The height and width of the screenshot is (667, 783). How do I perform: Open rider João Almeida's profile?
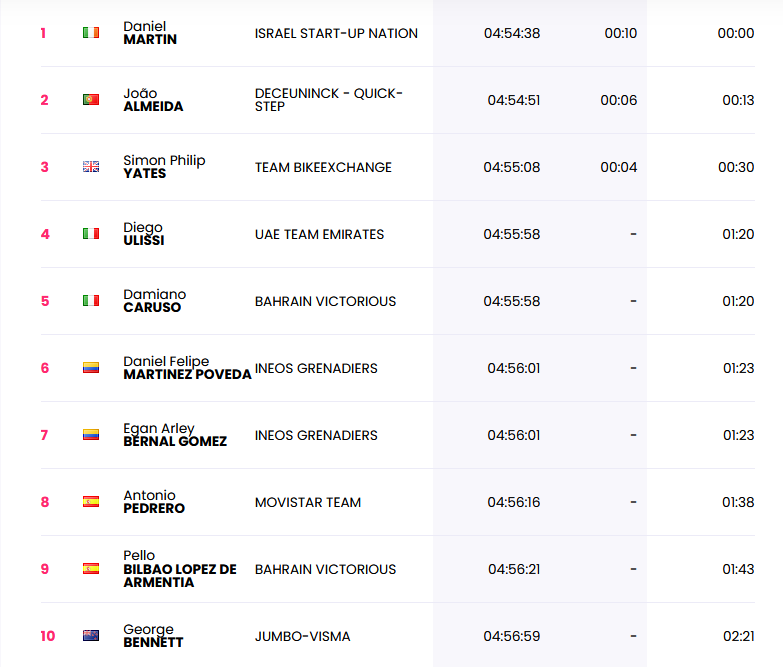pyautogui.click(x=153, y=100)
